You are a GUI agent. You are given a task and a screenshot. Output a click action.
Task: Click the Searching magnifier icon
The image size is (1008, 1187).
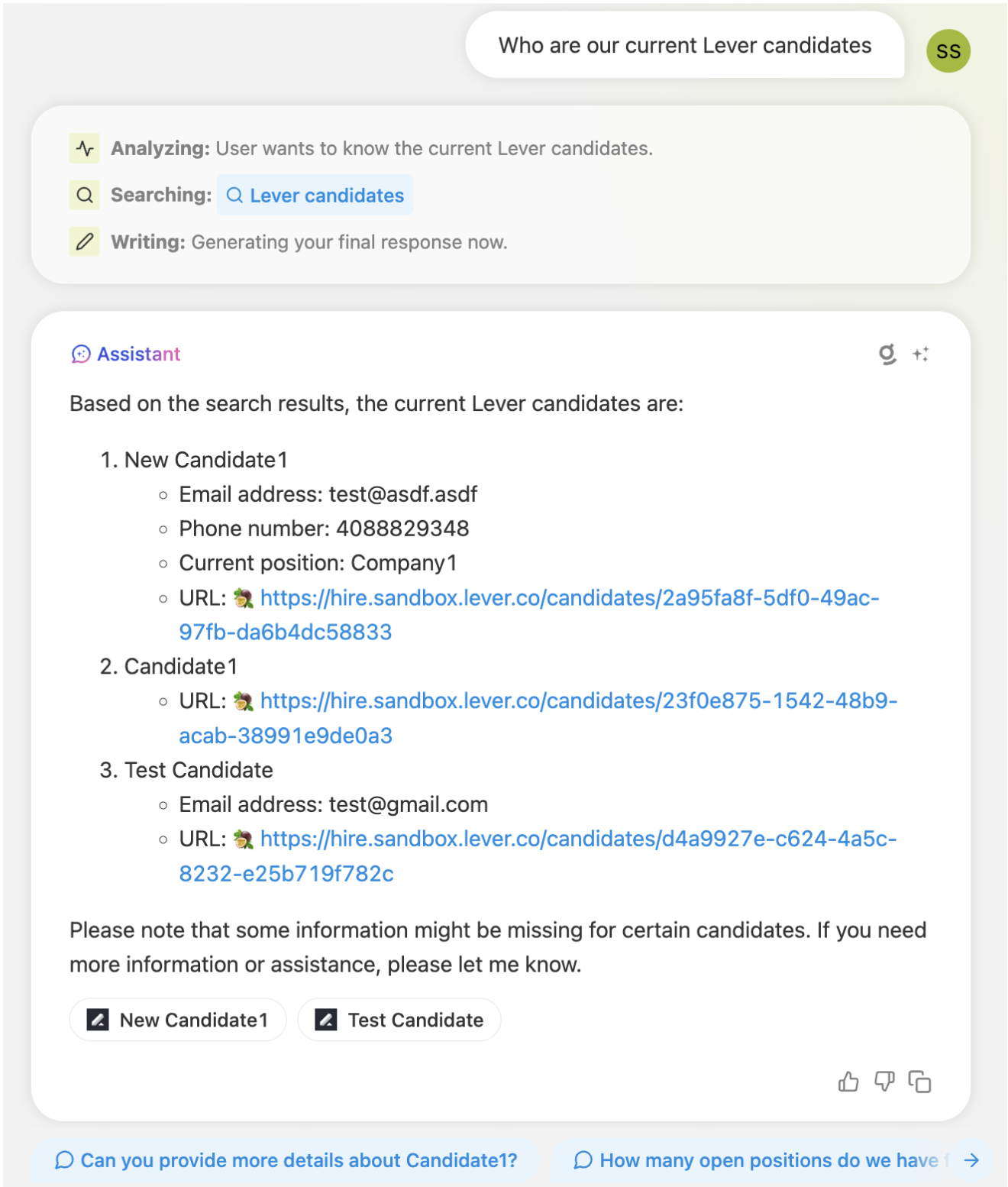(85, 195)
